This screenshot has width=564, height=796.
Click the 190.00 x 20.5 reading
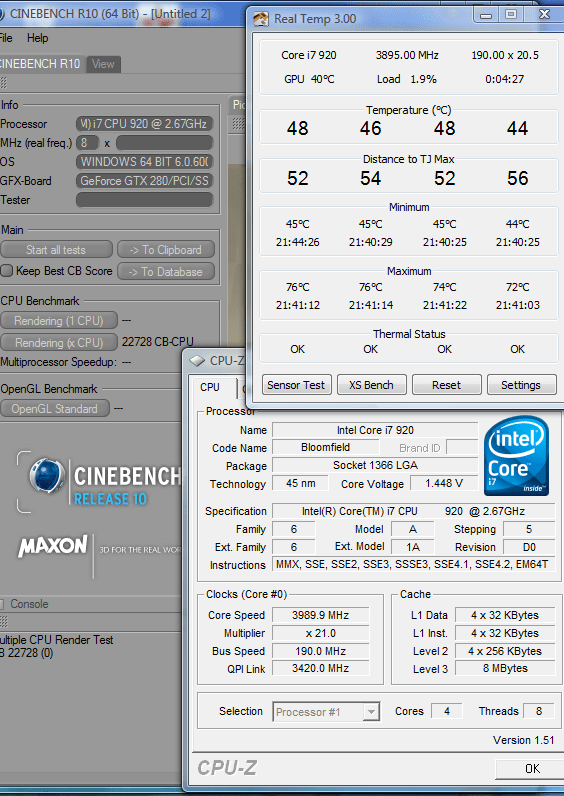pos(505,55)
